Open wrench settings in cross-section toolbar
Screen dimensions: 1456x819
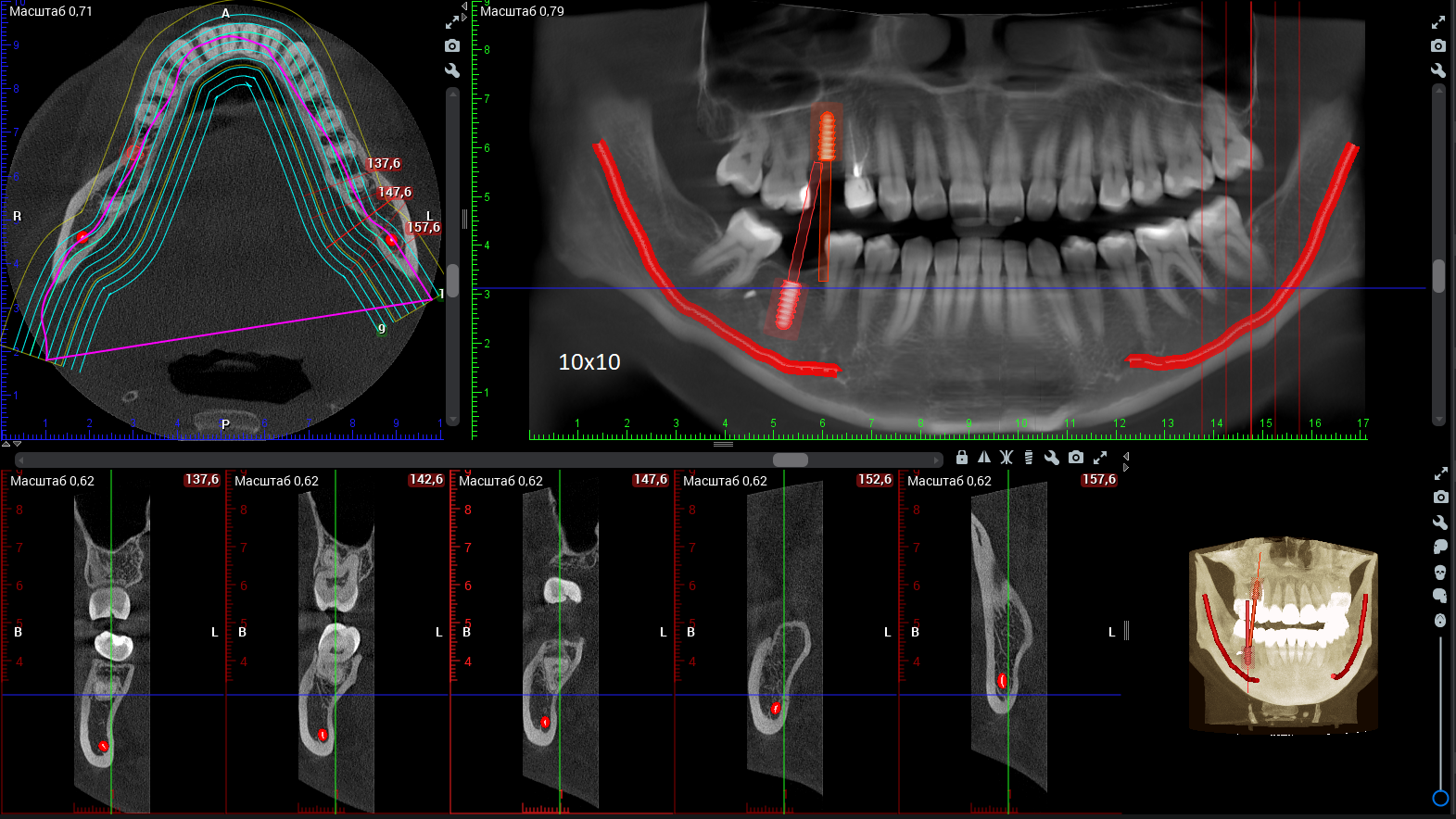[x=1052, y=458]
